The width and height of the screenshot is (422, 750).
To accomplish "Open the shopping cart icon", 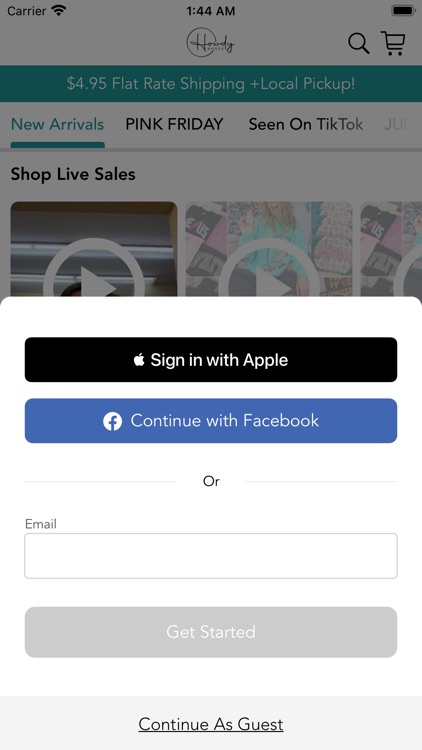I will (393, 43).
